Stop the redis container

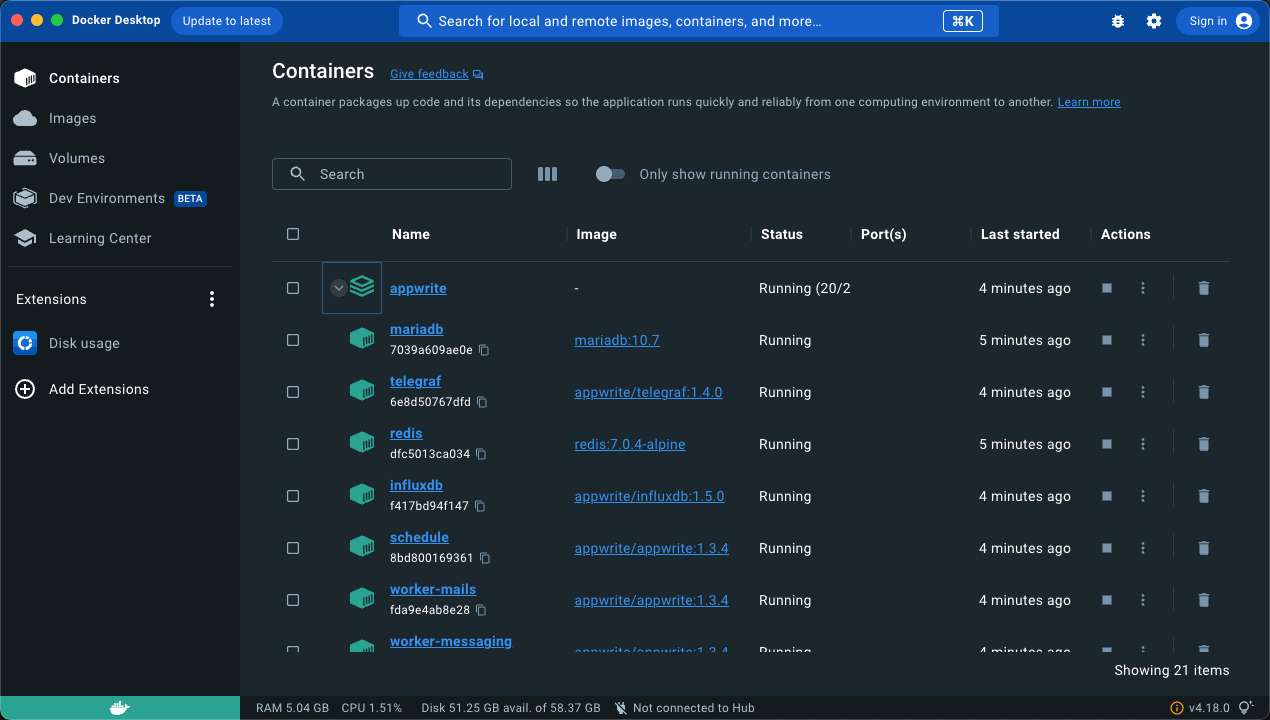(1107, 444)
